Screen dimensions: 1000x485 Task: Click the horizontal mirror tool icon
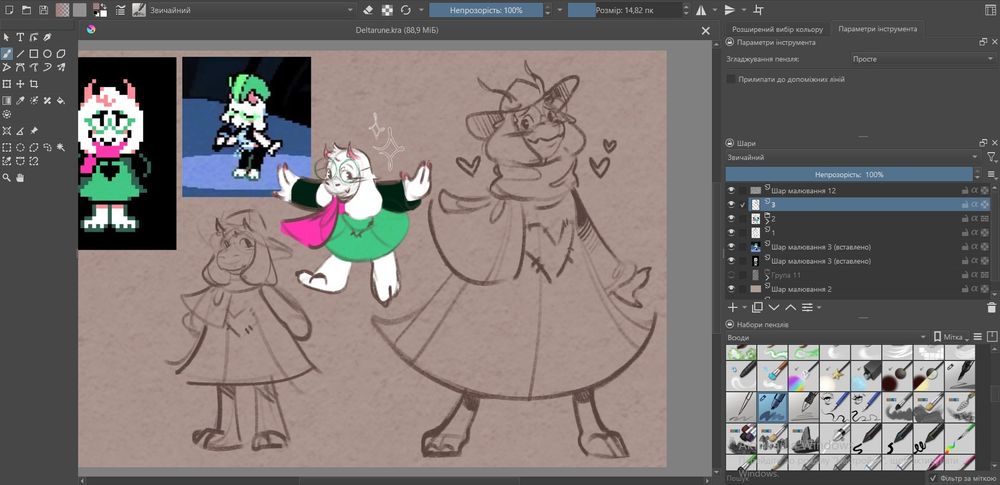point(699,10)
